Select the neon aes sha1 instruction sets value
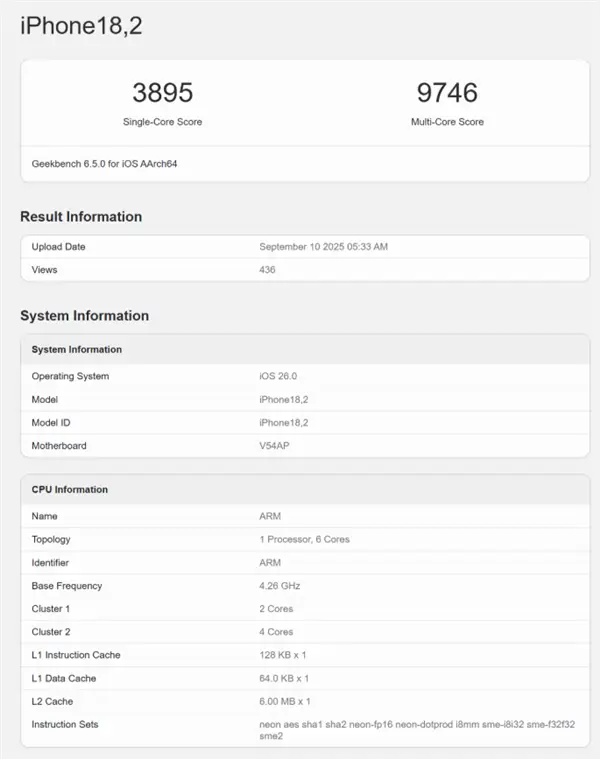This screenshot has width=600, height=759. [417, 730]
